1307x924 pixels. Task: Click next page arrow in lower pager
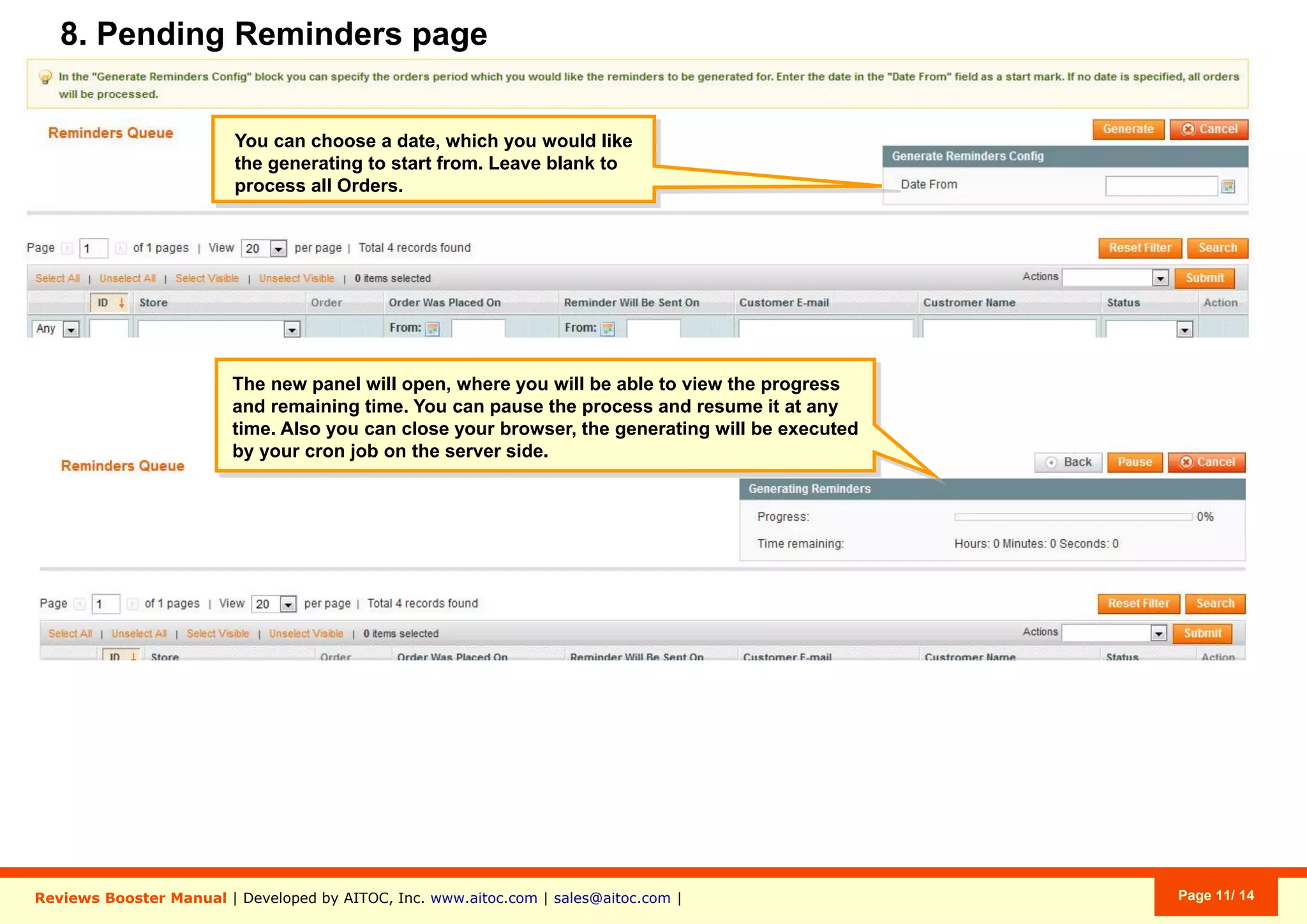tap(132, 604)
